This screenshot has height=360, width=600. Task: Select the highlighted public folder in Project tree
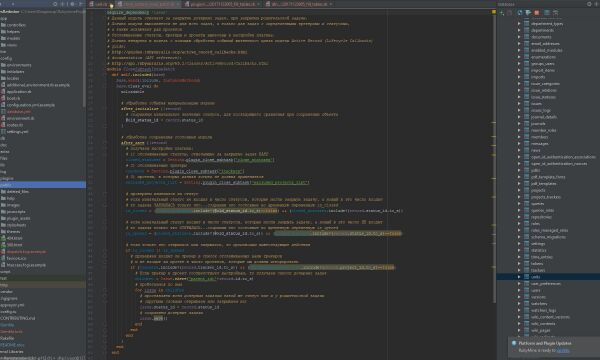coord(43,185)
